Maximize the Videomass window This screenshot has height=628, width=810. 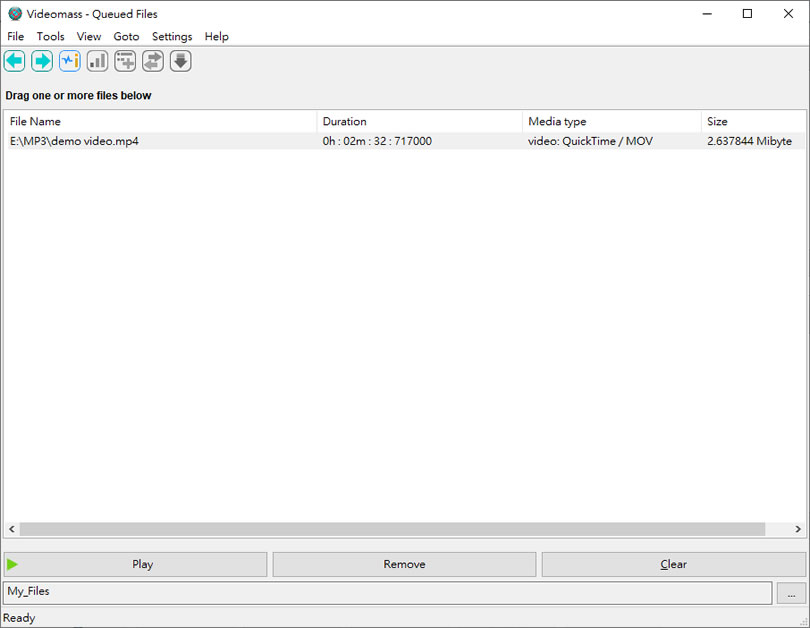pos(747,14)
